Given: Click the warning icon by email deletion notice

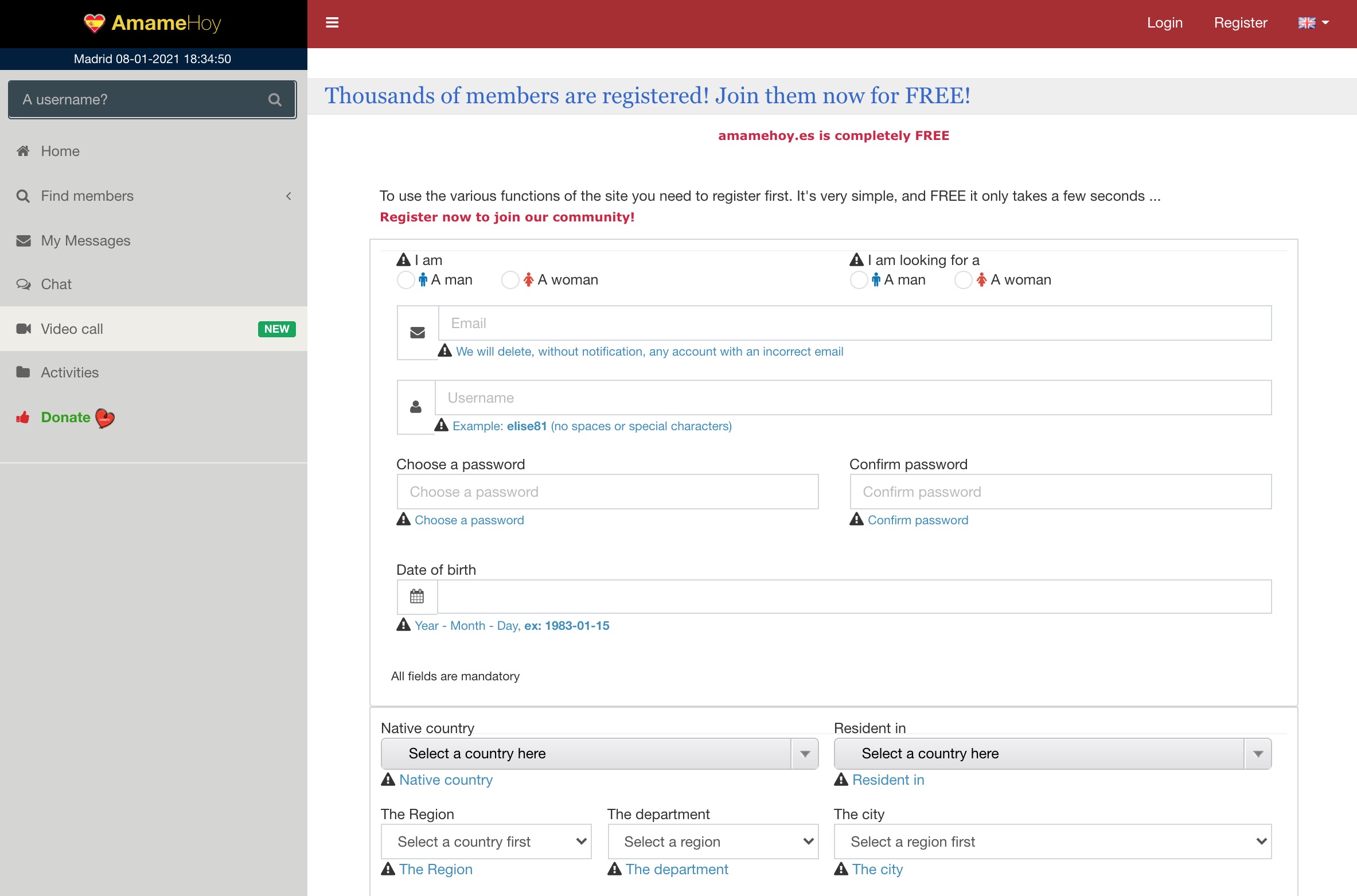Looking at the screenshot, I should 445,350.
